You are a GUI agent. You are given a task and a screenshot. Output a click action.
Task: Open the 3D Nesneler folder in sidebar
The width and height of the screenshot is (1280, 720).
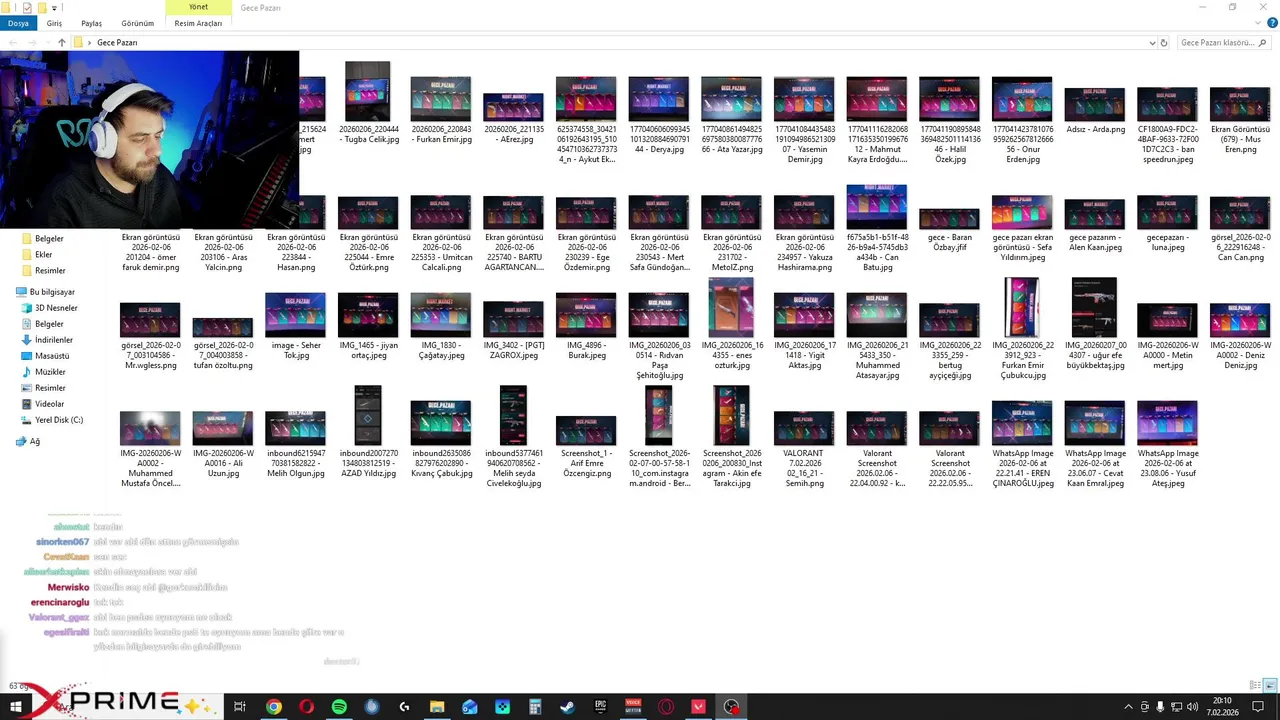(x=56, y=308)
